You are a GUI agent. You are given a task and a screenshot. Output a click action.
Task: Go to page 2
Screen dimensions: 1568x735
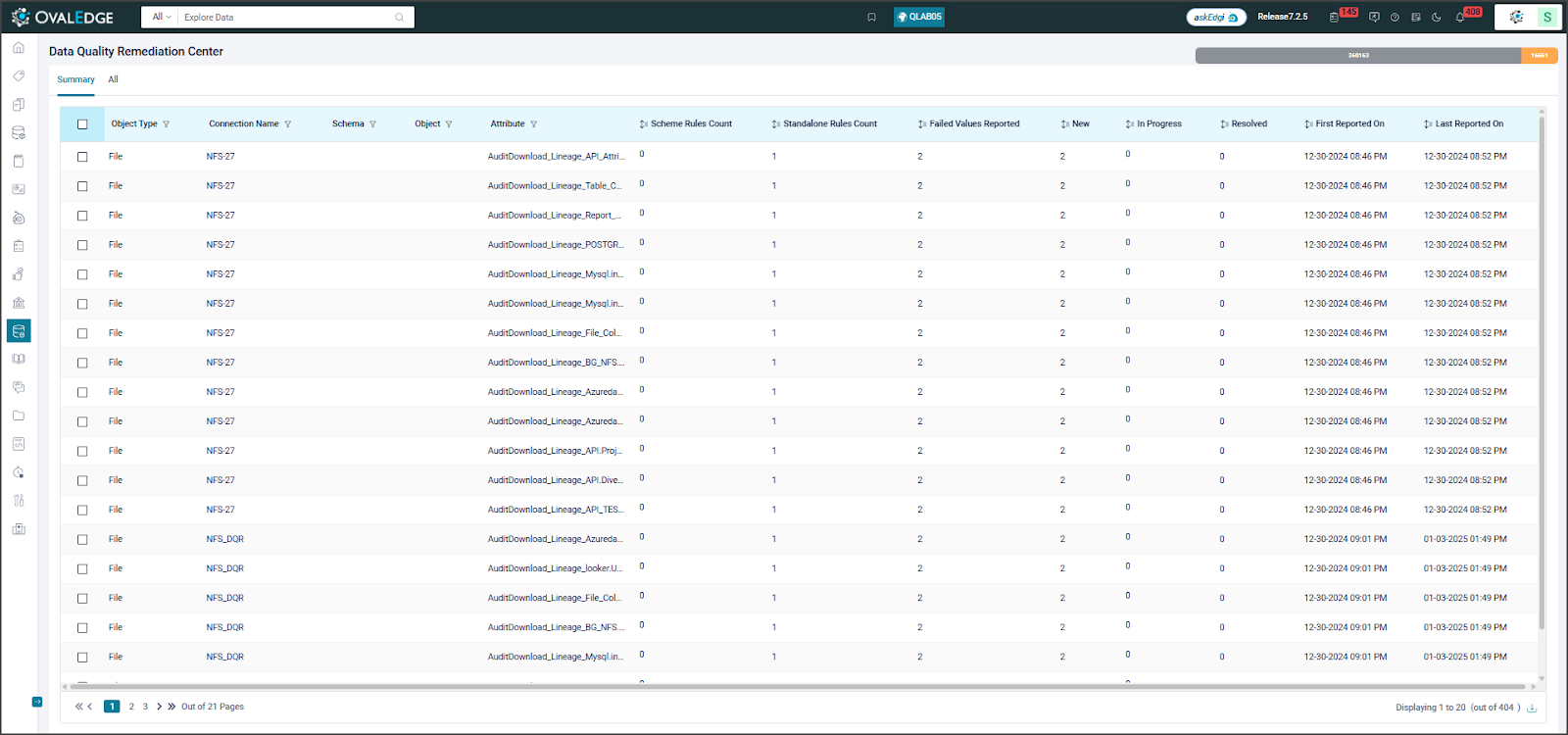(131, 707)
